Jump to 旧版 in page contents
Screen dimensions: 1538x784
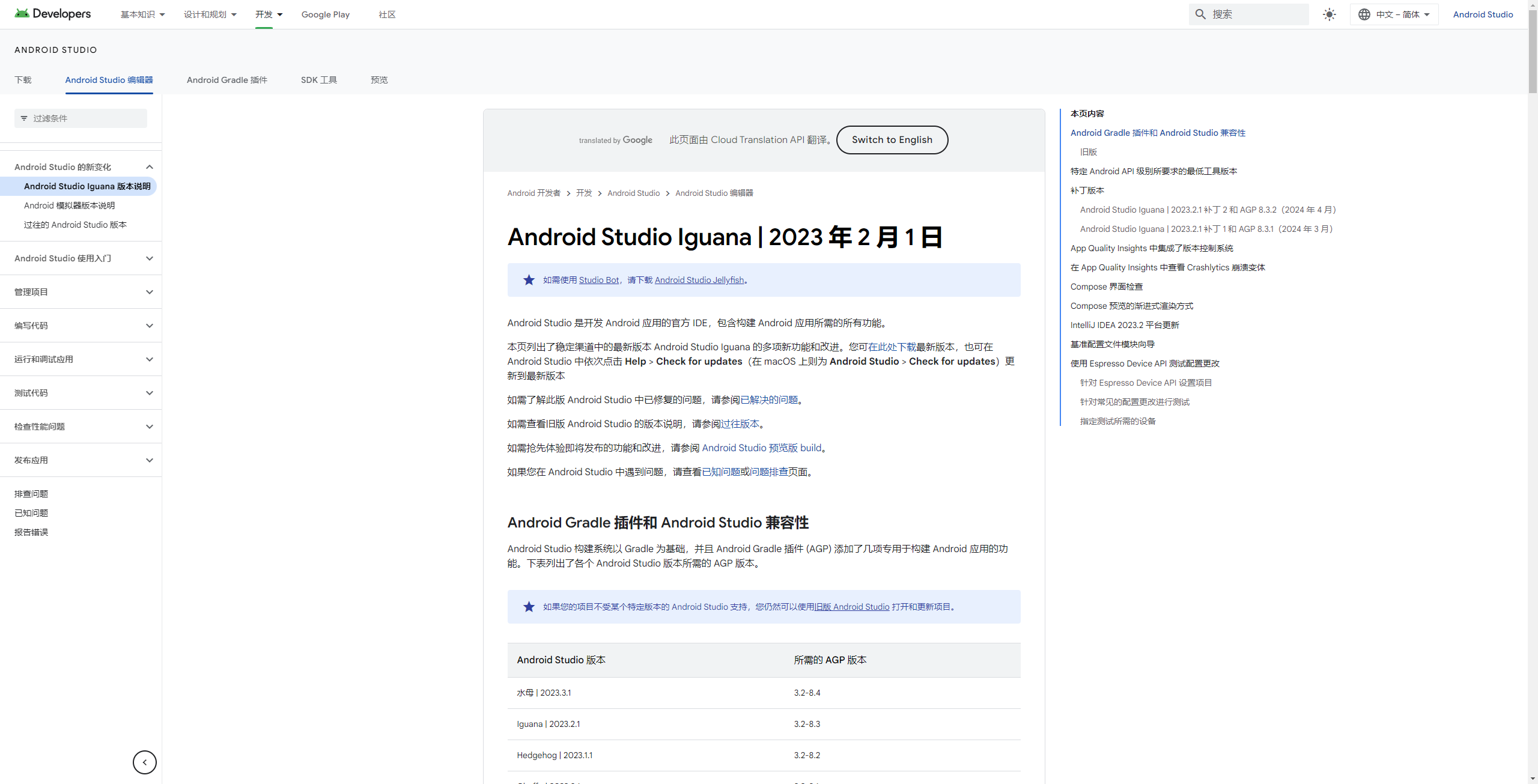[x=1088, y=152]
